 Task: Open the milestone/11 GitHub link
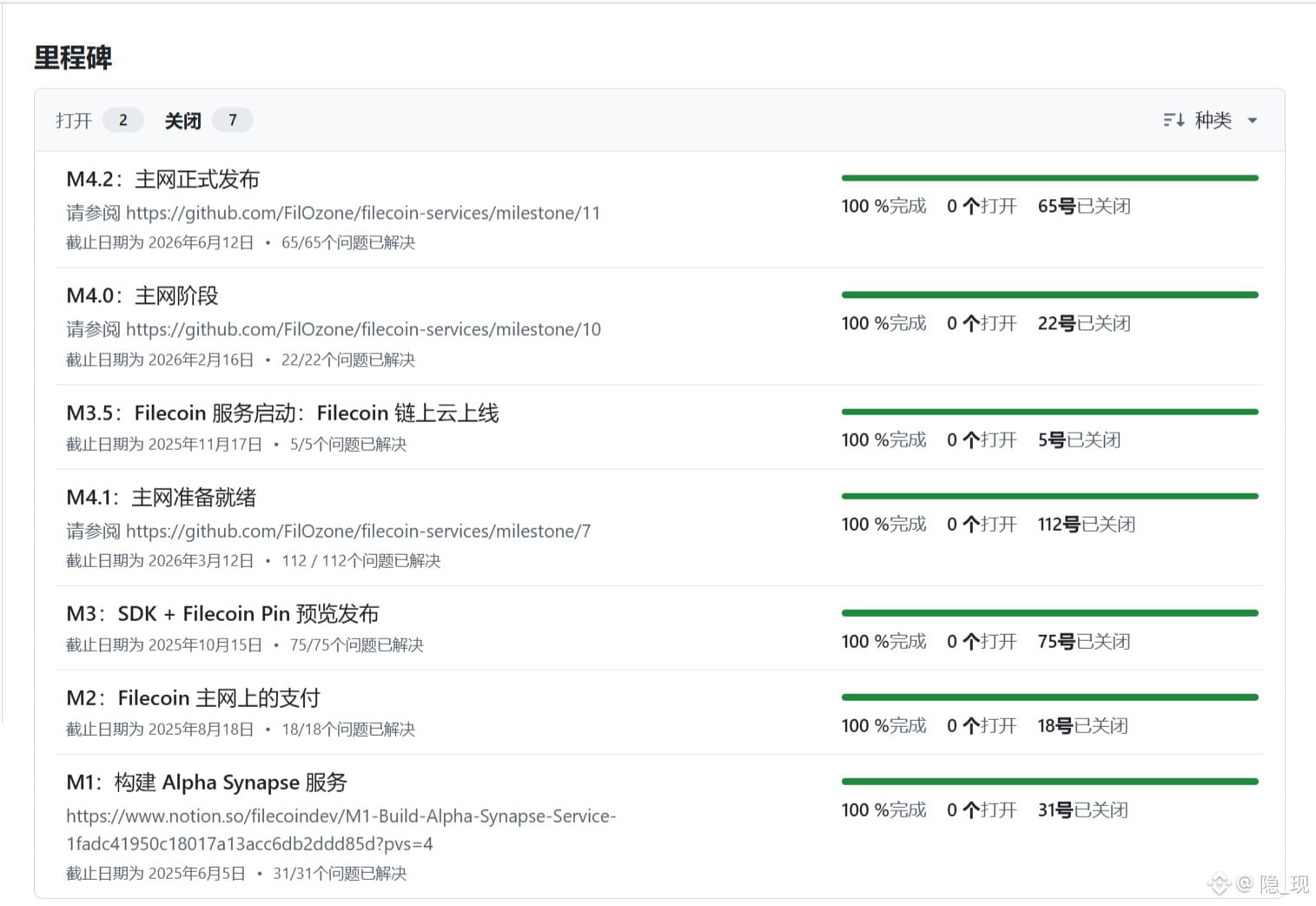coord(363,213)
